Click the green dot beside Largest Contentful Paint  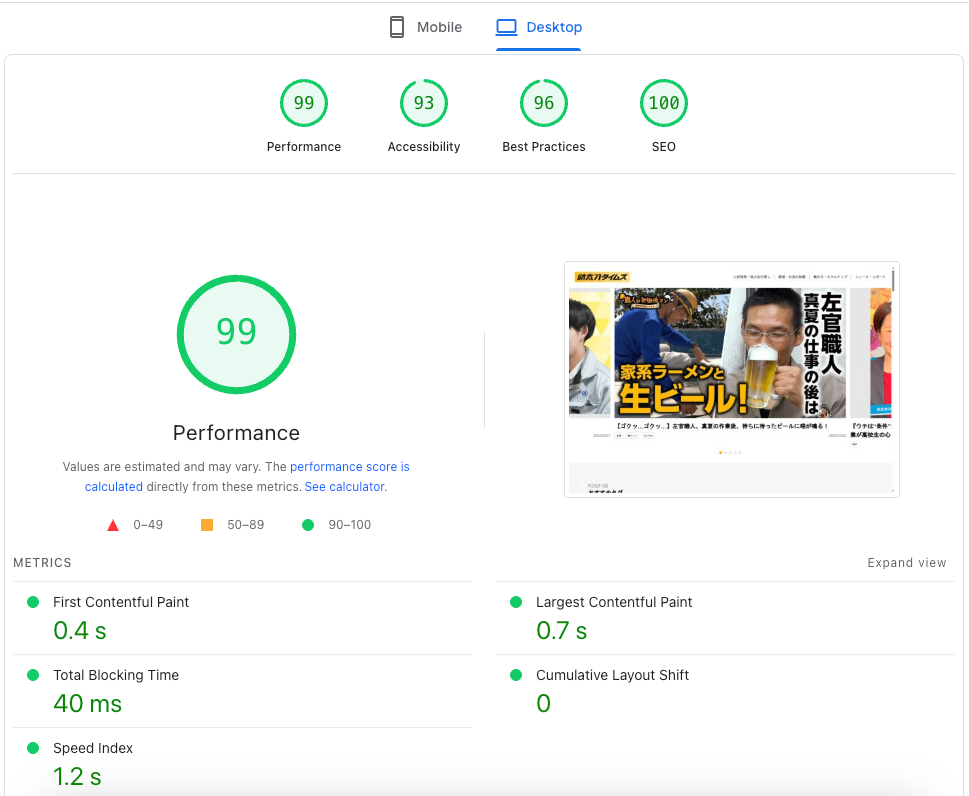516,602
